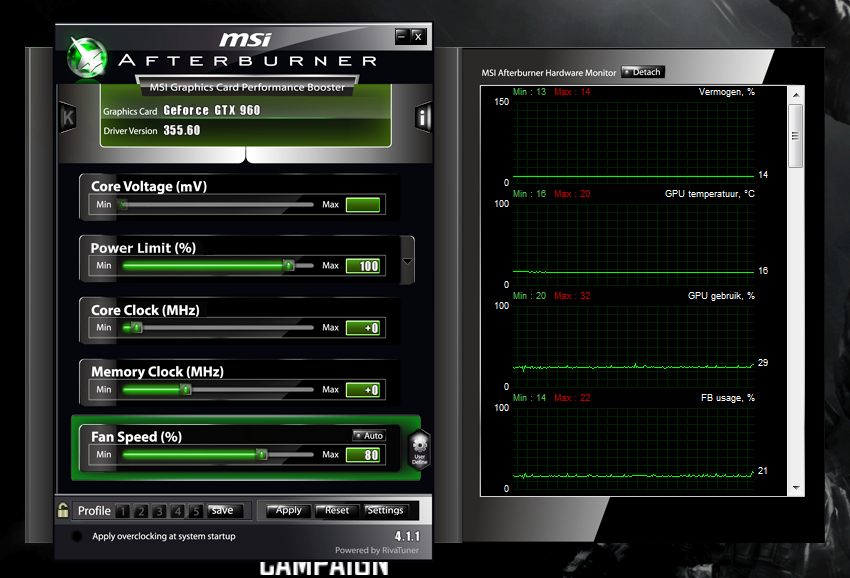Click the Fan Speed slider handle
The width and height of the screenshot is (850, 578).
click(x=262, y=454)
